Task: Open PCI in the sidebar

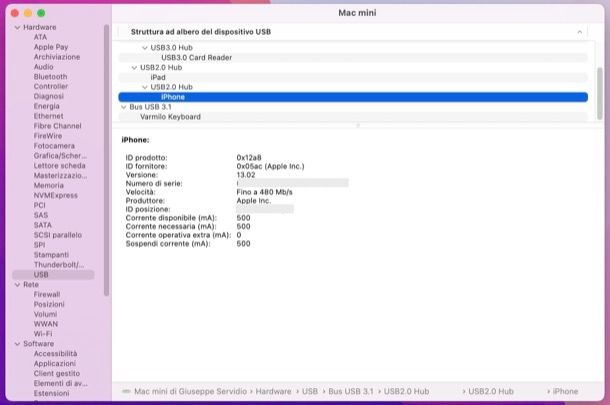Action: coord(39,205)
